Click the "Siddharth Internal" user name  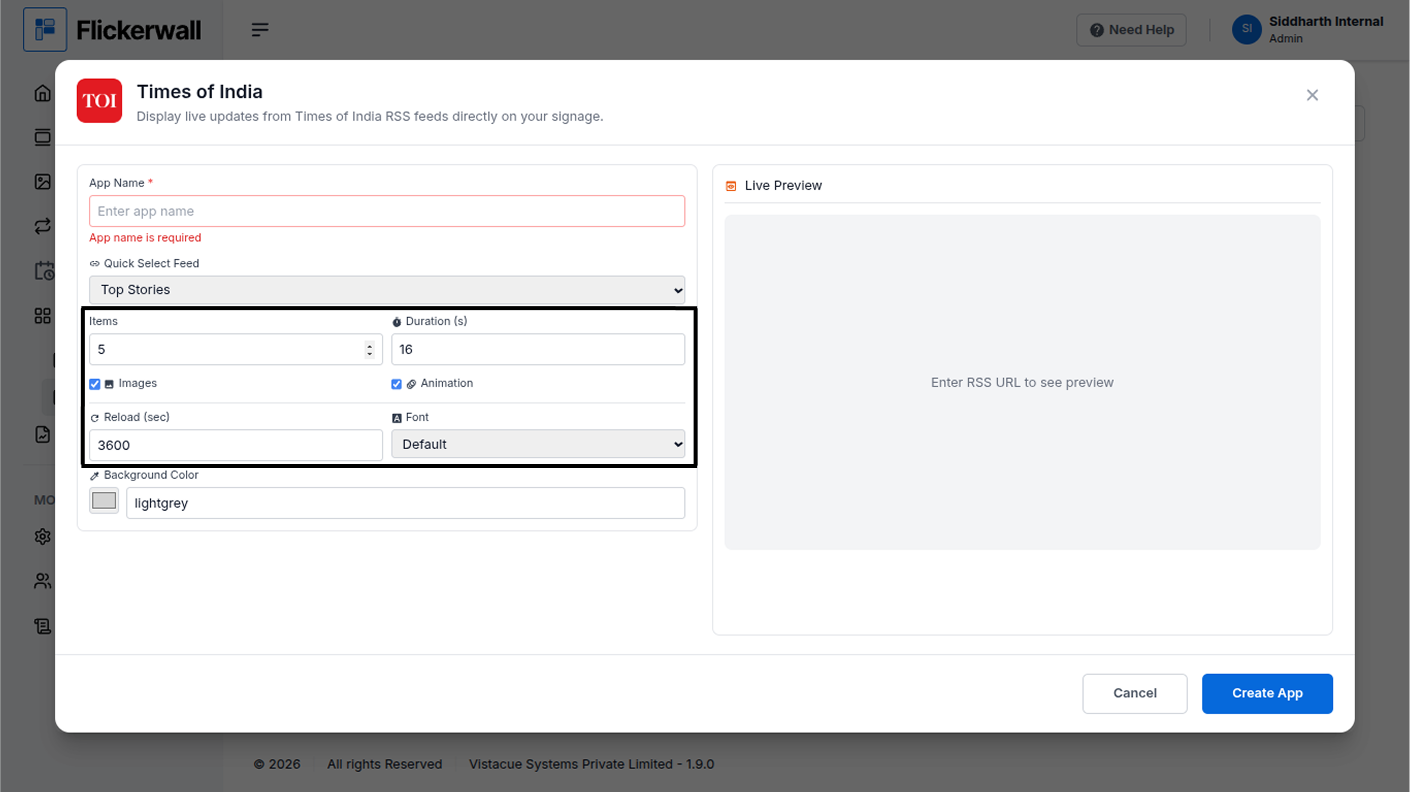tap(1326, 21)
